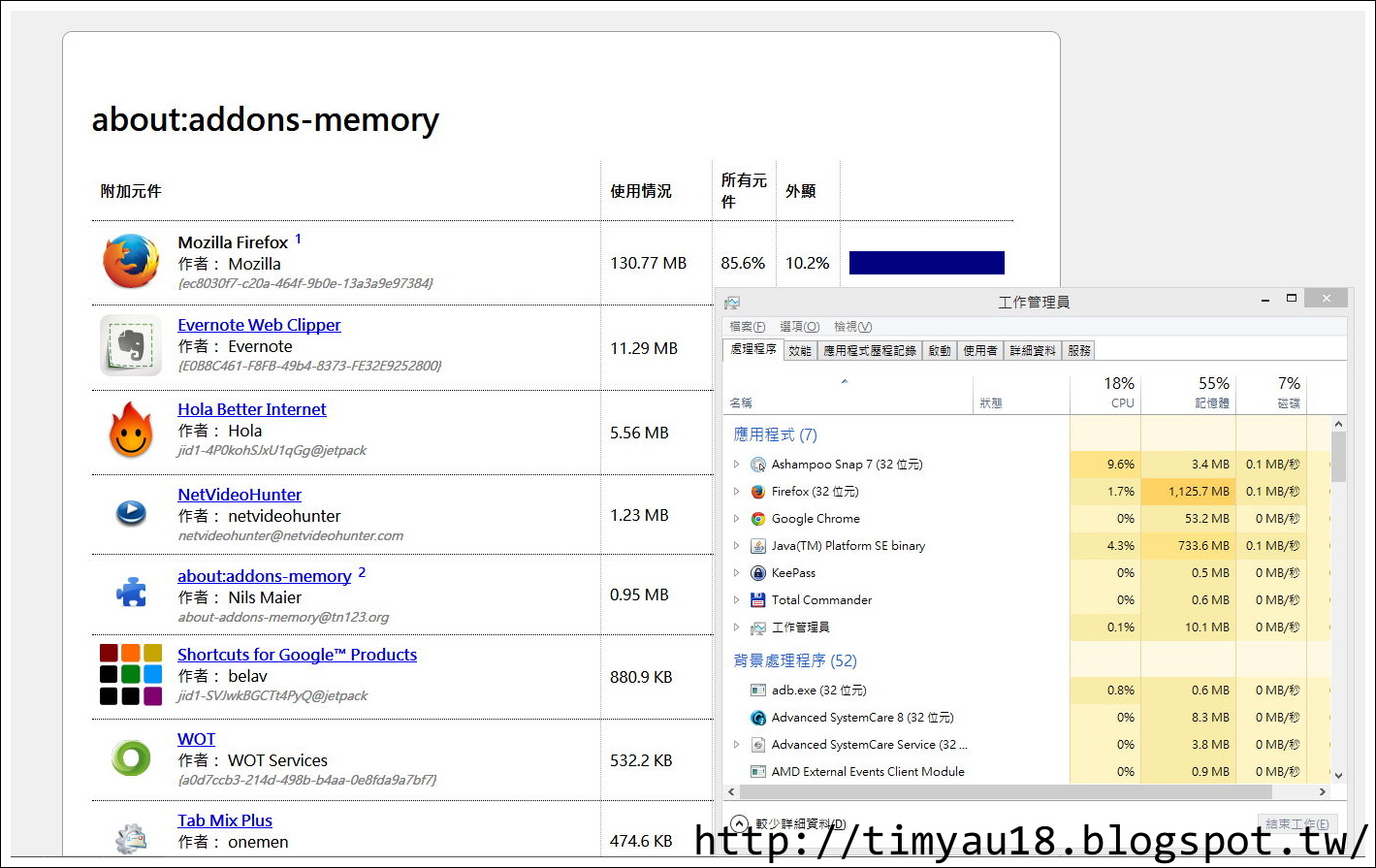Viewport: 1376px width, 868px height.
Task: Click the about:addons-memory puzzle piece icon
Action: pyautogui.click(x=131, y=593)
